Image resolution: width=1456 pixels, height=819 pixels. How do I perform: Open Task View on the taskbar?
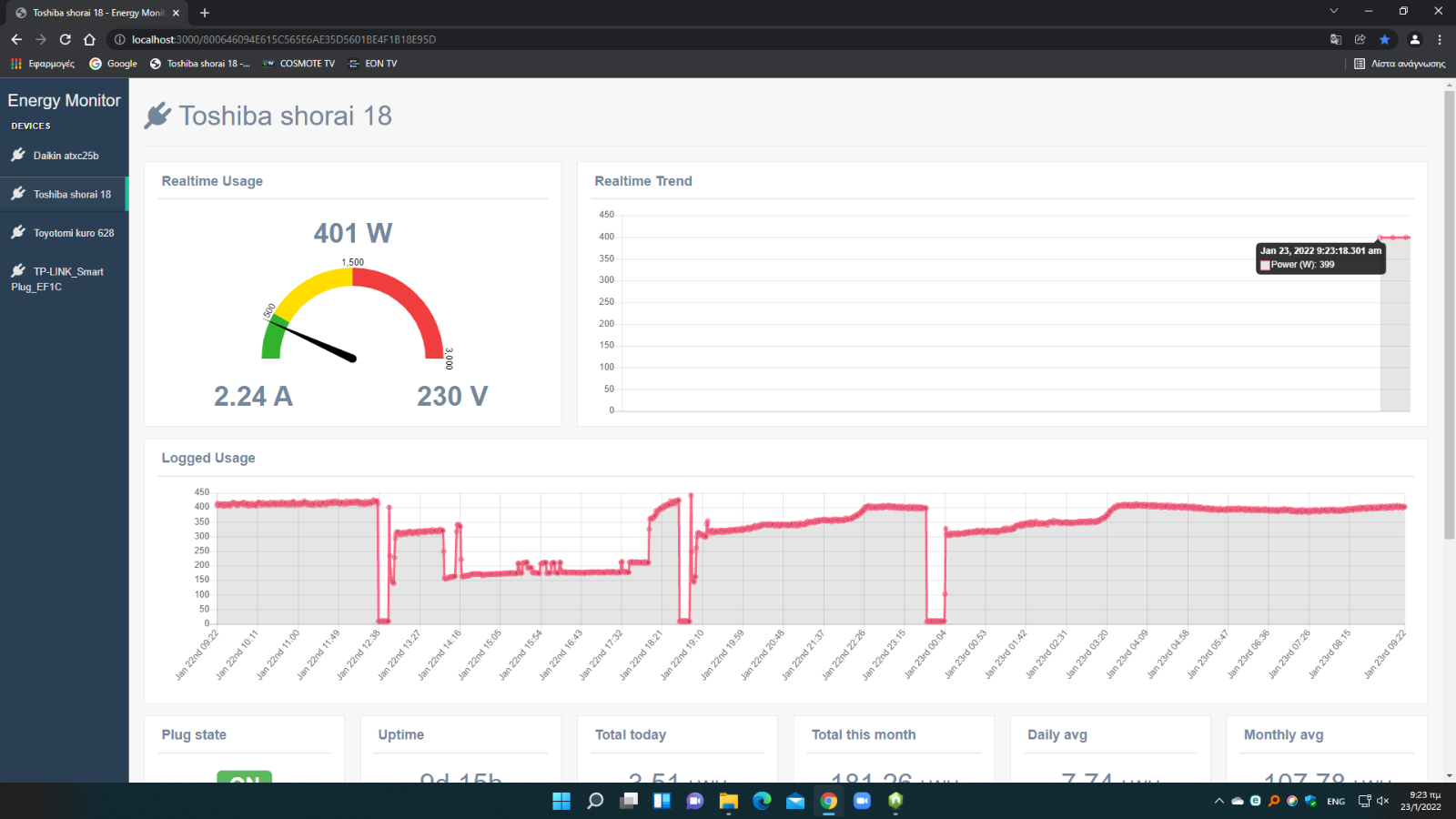click(x=629, y=801)
